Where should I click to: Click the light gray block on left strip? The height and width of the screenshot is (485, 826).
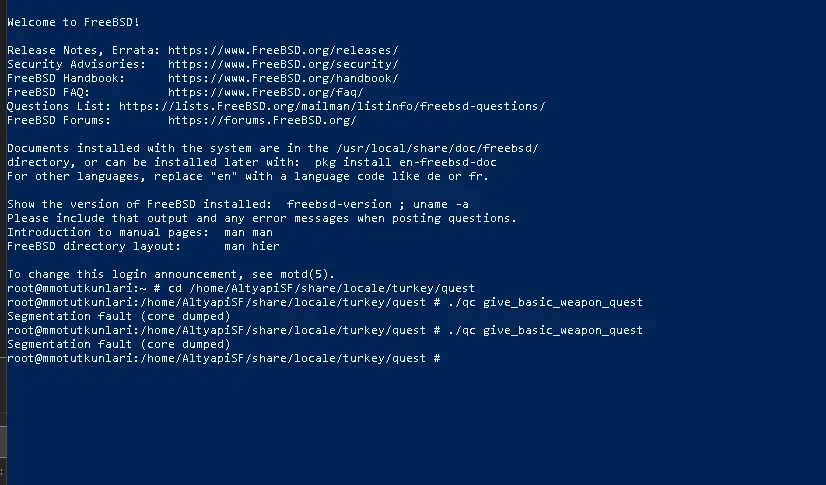click(x=3, y=441)
